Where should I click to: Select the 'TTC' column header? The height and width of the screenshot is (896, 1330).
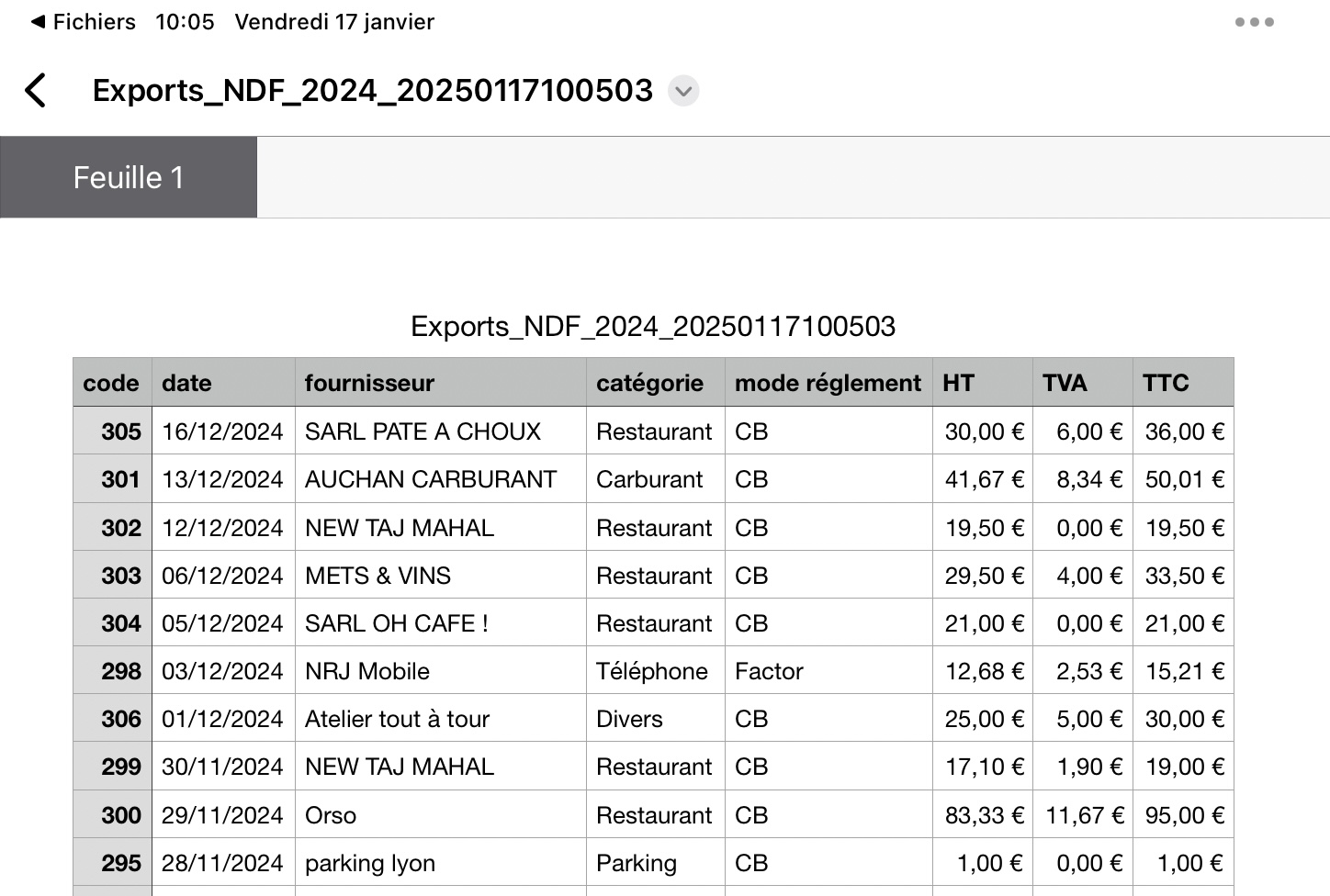point(1183,383)
